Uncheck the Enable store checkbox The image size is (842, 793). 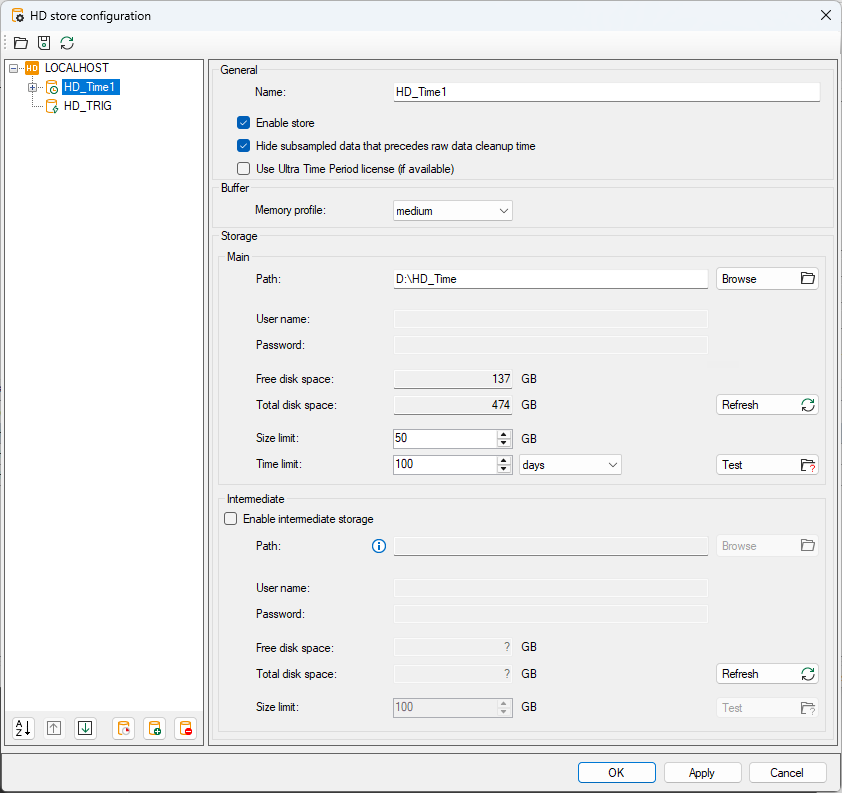point(243,123)
